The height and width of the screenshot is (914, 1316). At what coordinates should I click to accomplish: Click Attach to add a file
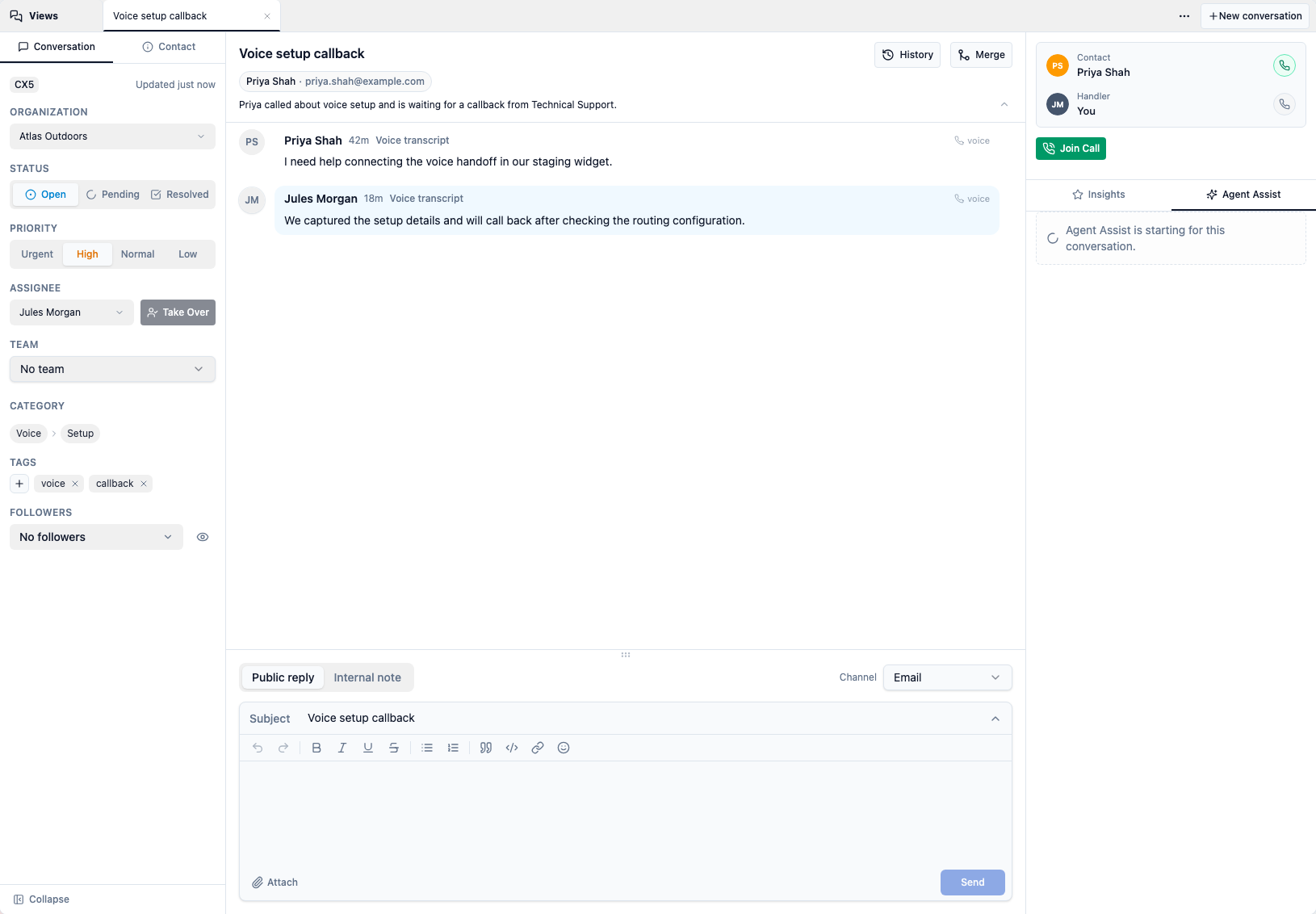pos(275,883)
